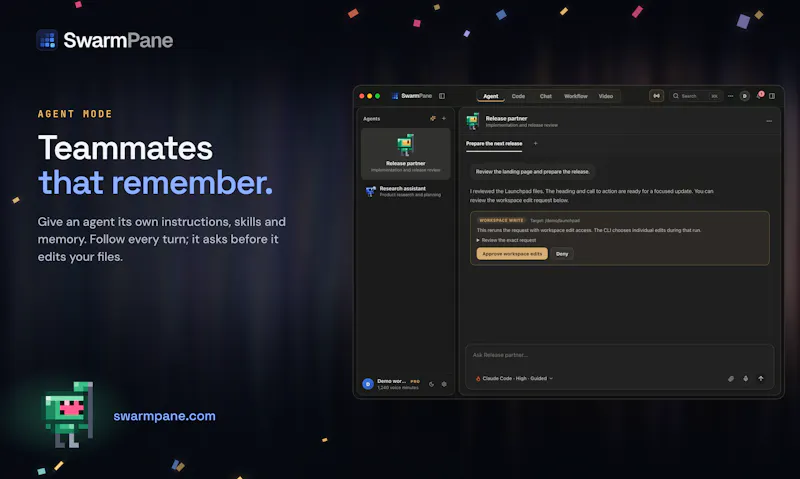Click the orange agent tools icon beside Agents
The height and width of the screenshot is (479, 800).
click(433, 118)
